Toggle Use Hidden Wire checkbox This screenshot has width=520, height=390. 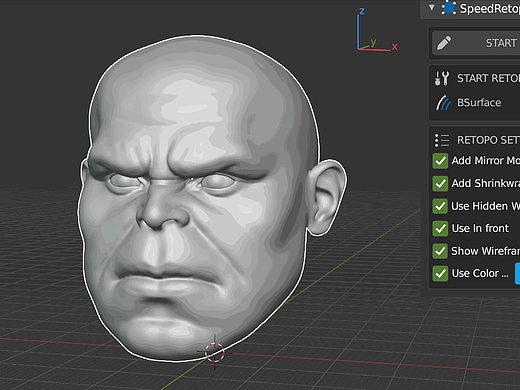[x=440, y=206]
